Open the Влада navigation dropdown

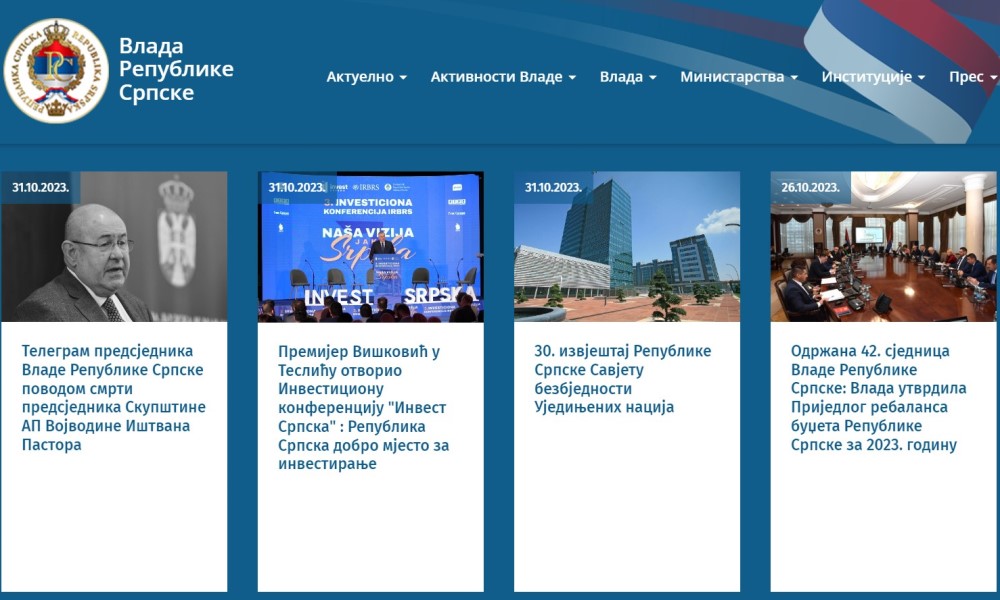(x=628, y=77)
